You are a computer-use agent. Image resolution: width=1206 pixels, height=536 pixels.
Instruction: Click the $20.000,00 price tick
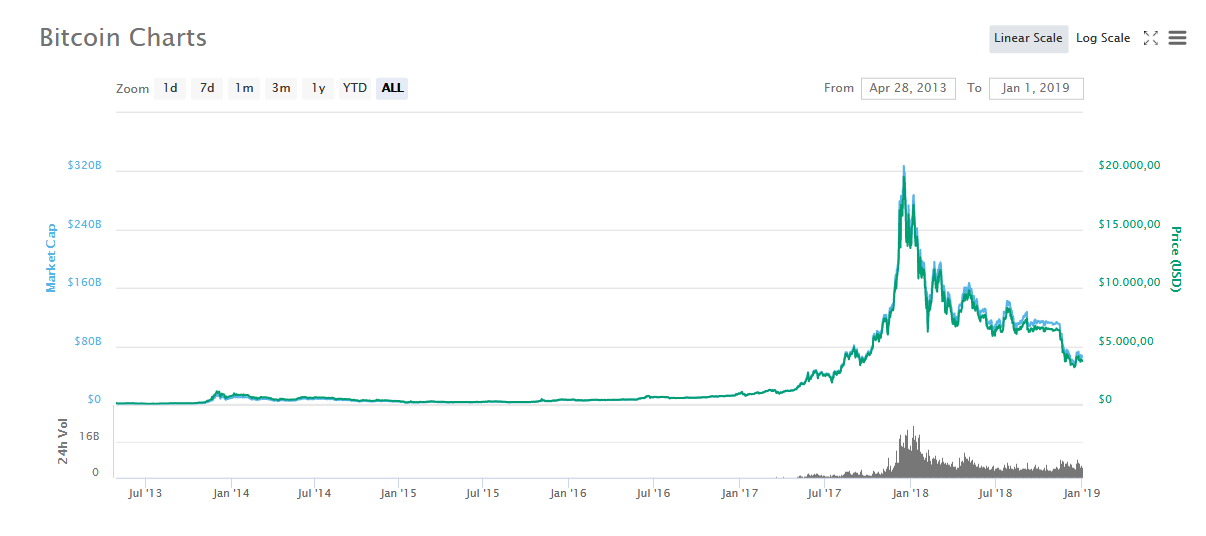click(1129, 166)
